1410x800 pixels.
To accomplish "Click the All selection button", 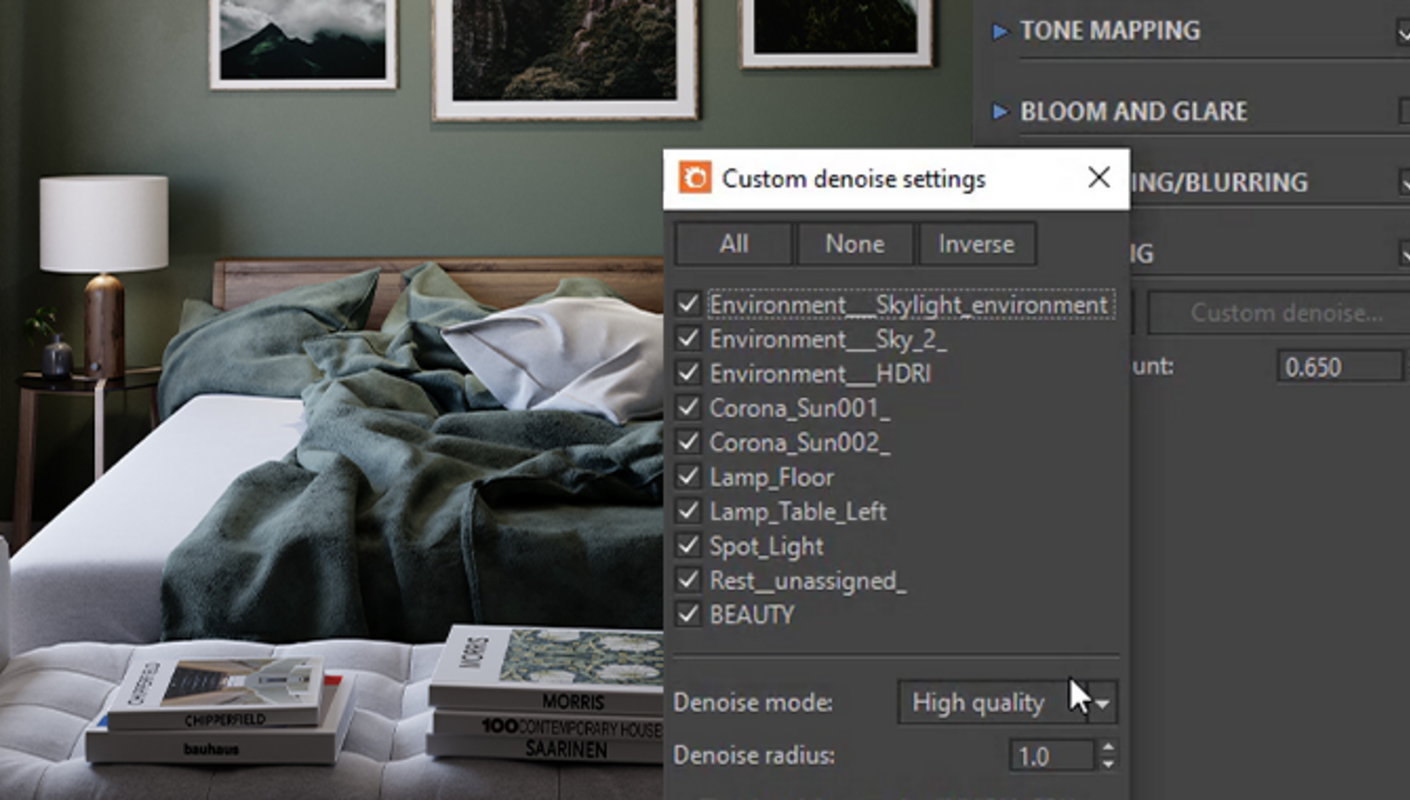I will (x=733, y=244).
